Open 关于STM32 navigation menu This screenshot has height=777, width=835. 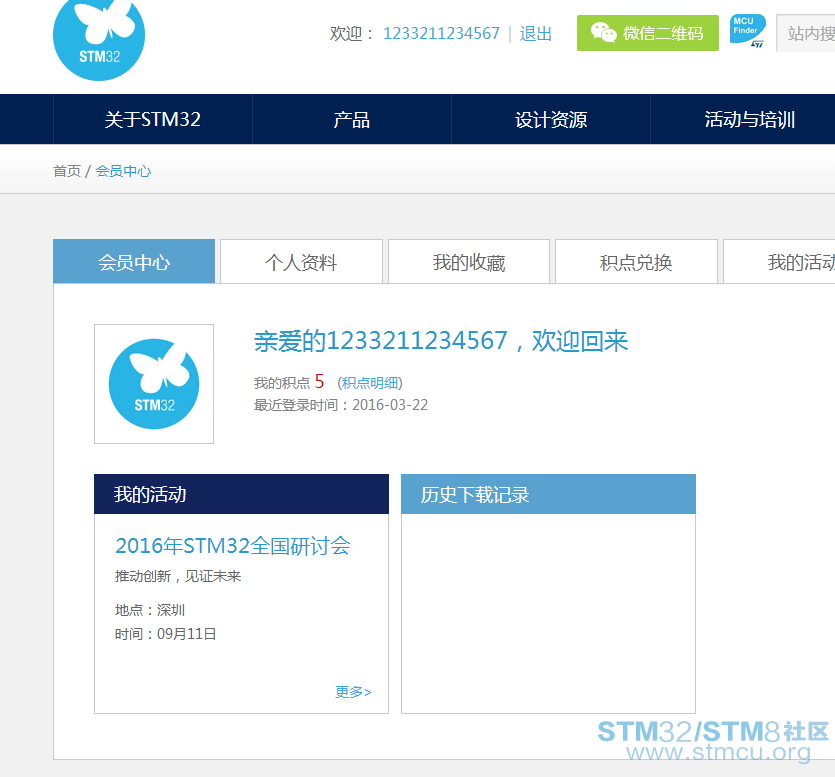coord(152,119)
